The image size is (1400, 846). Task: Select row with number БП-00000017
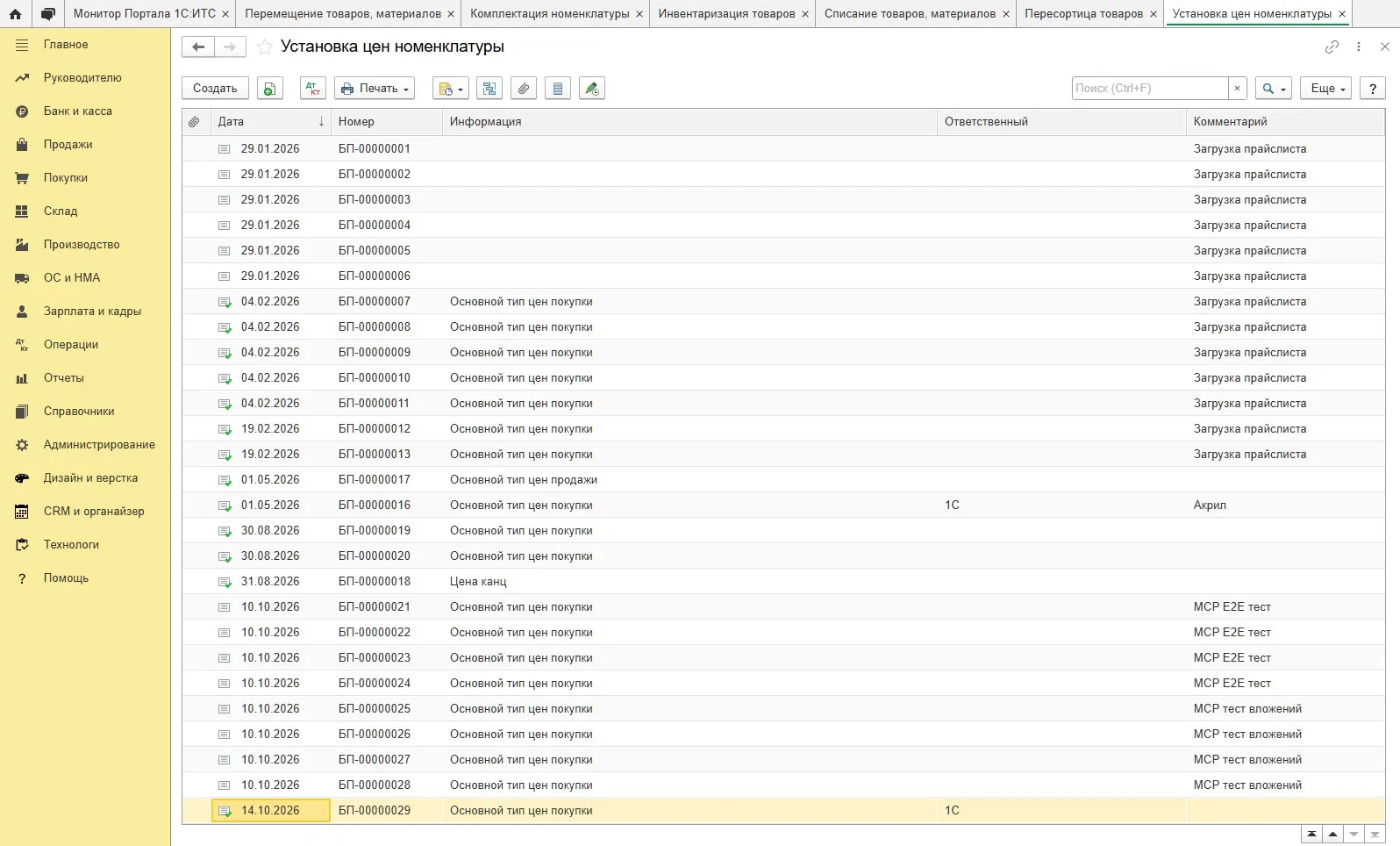click(783, 480)
